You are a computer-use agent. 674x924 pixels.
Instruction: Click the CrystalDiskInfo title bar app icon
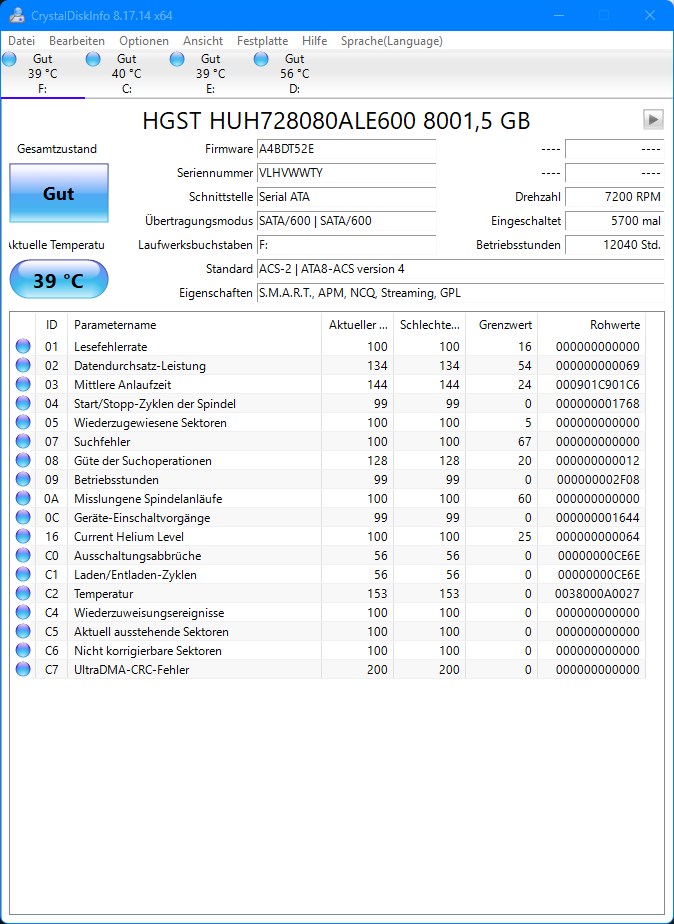pyautogui.click(x=17, y=15)
